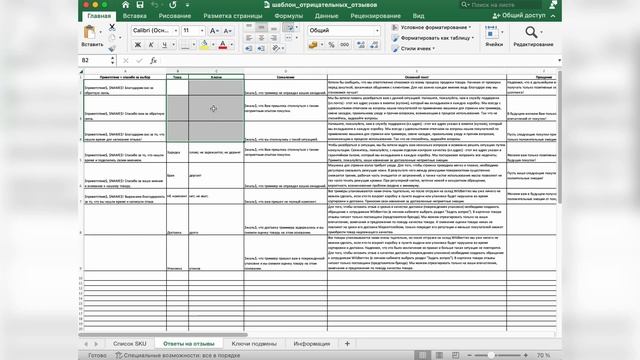Switch to Рисование ribbon tab
This screenshot has height=360, width=640.
click(175, 16)
